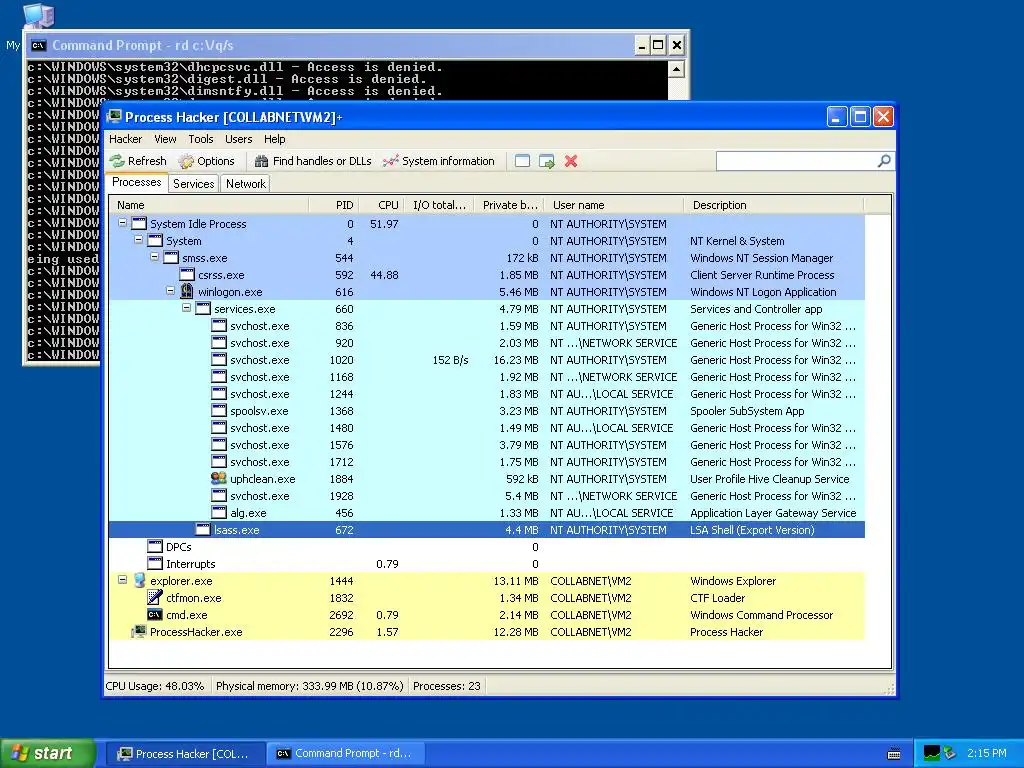Screen dimensions: 1024x768
Task: Click the Processes: 23 status bar entry
Action: (x=447, y=686)
